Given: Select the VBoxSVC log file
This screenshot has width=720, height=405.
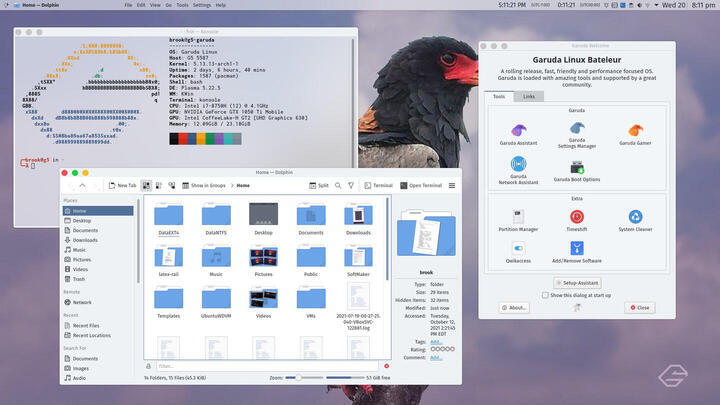Looking at the screenshot, I should pyautogui.click(x=358, y=307).
